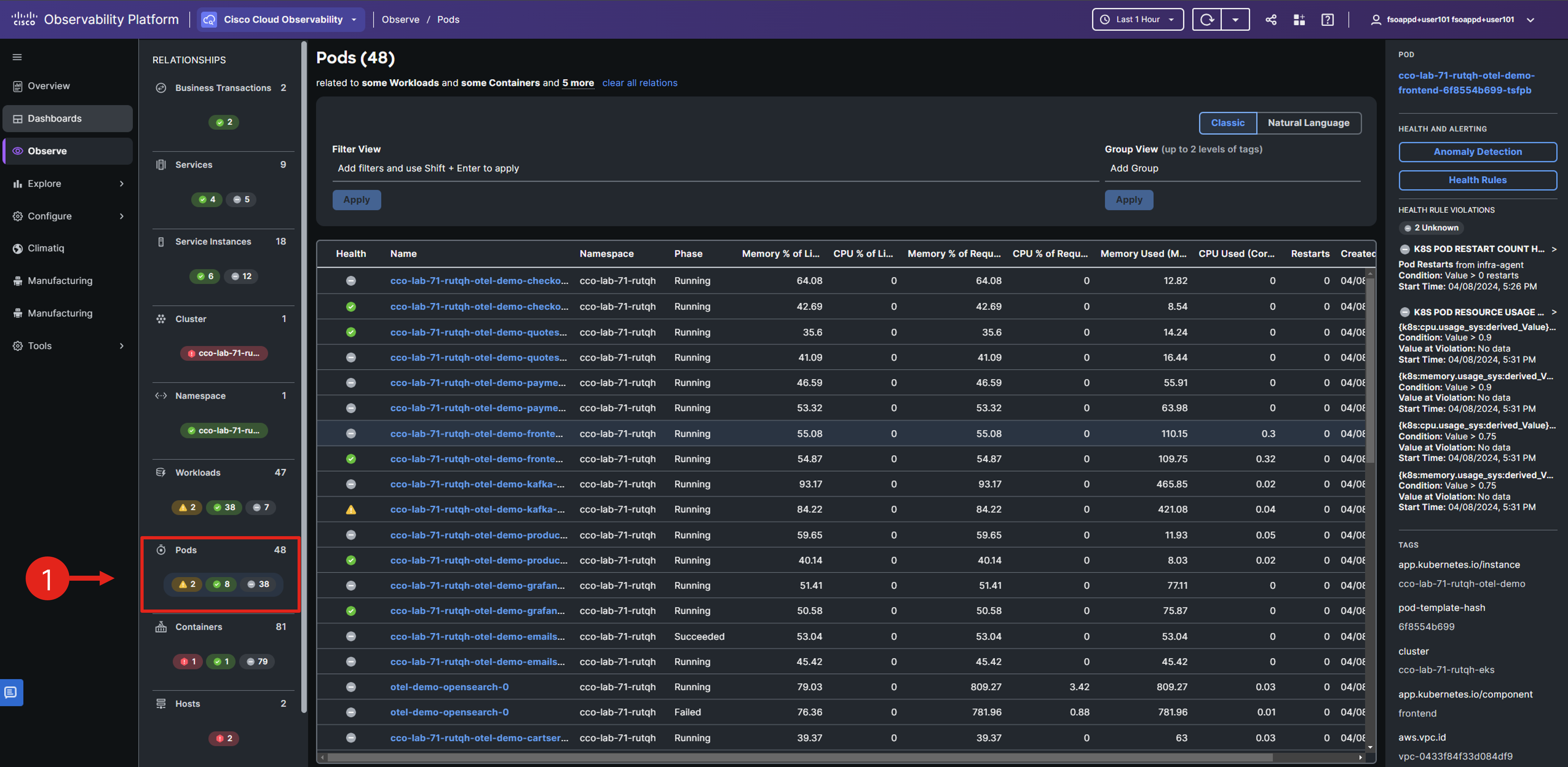Click the Containers relationship icon

click(161, 626)
